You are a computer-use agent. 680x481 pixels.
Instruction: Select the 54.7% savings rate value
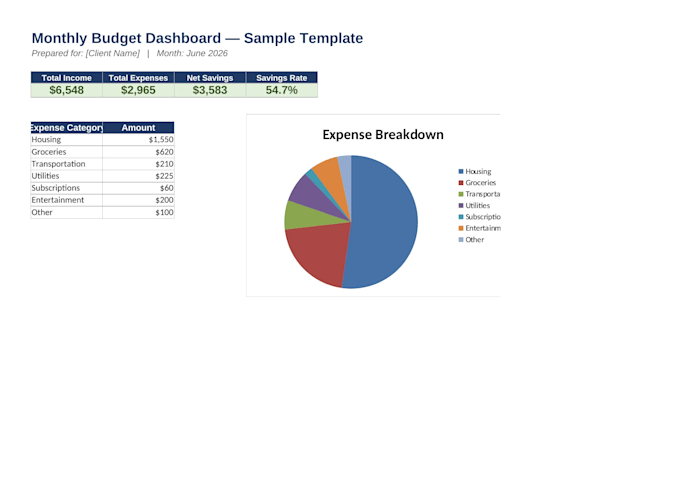click(281, 90)
